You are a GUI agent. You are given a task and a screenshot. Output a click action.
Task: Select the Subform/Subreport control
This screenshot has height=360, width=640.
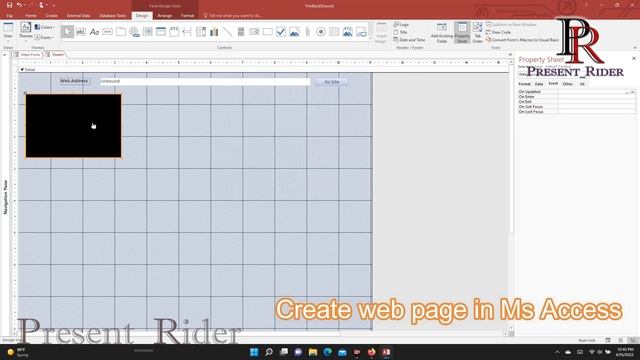[334, 32]
